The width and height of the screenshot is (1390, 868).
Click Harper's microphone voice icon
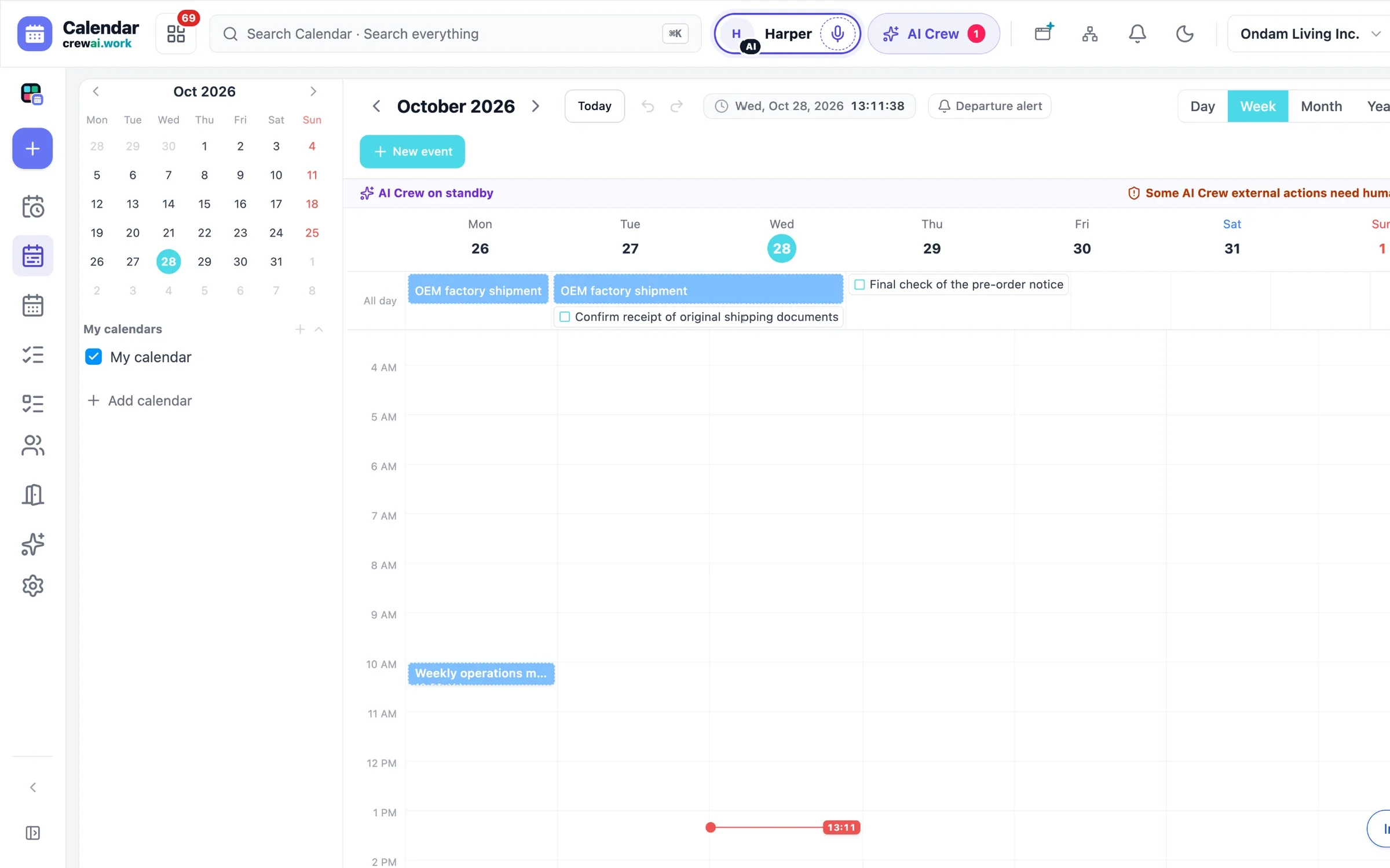tap(837, 34)
